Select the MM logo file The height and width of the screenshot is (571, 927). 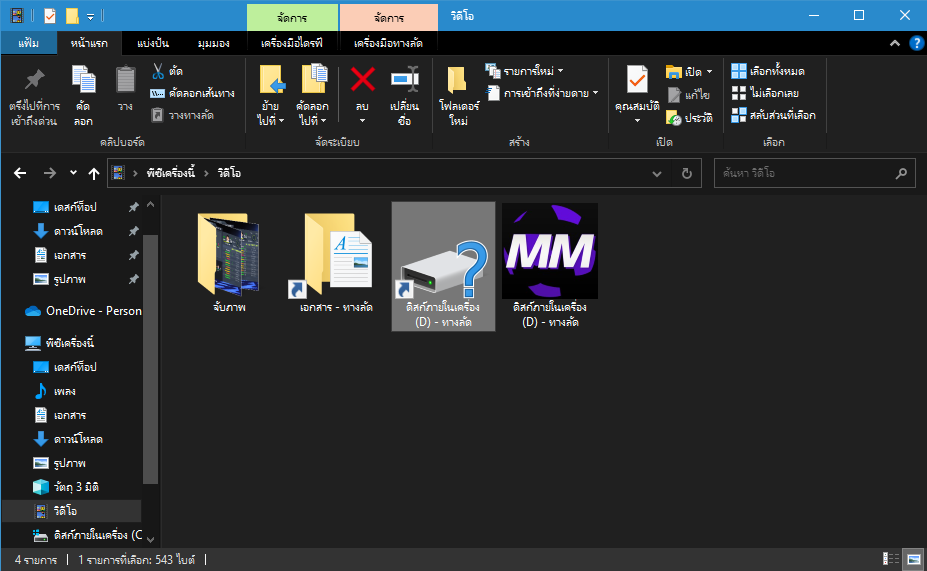coord(550,266)
